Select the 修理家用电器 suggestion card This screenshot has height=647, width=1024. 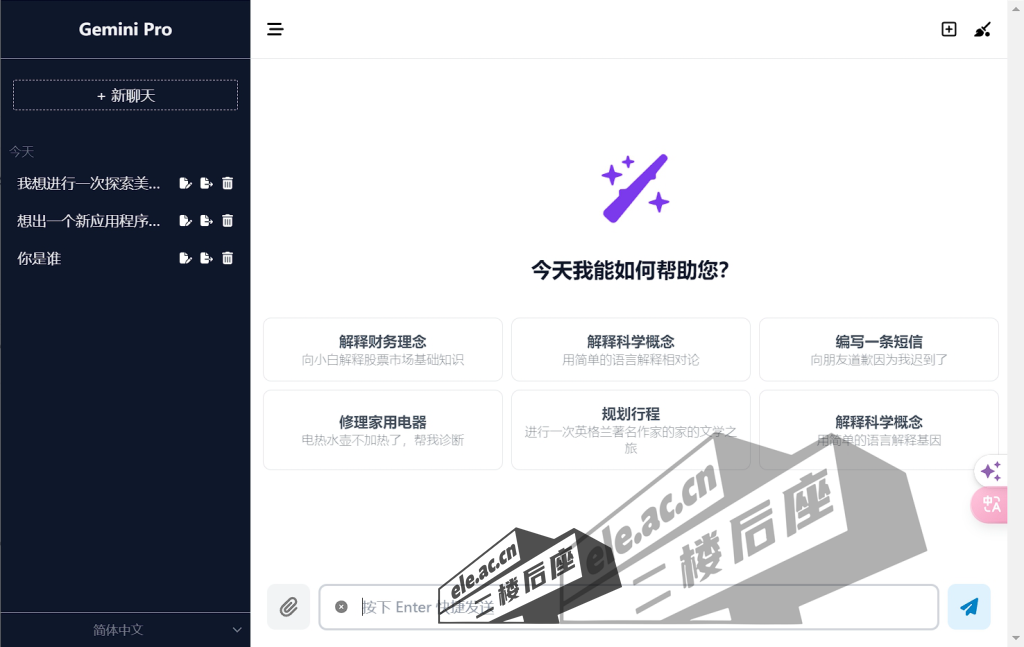click(x=382, y=428)
